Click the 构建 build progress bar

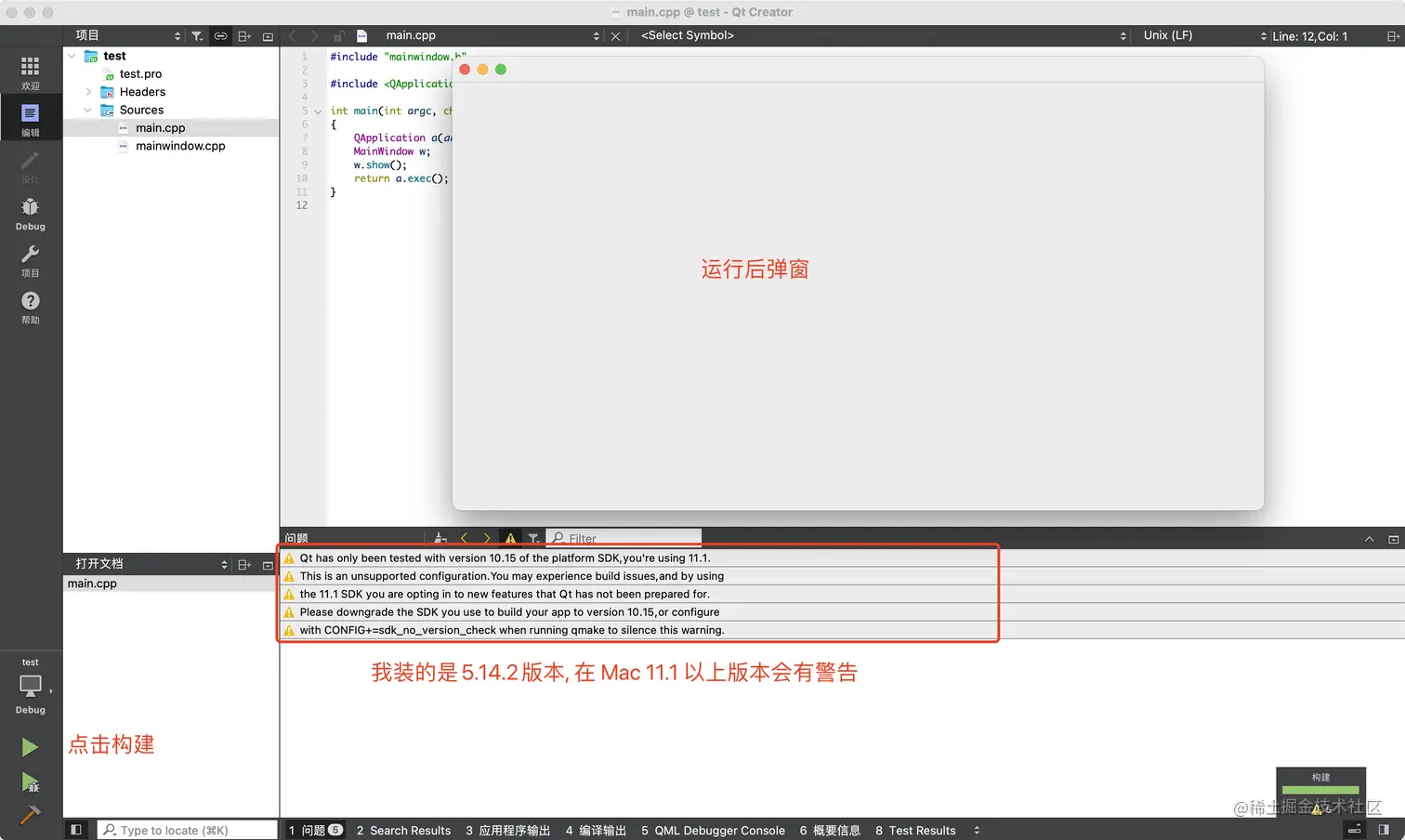[x=1320, y=791]
